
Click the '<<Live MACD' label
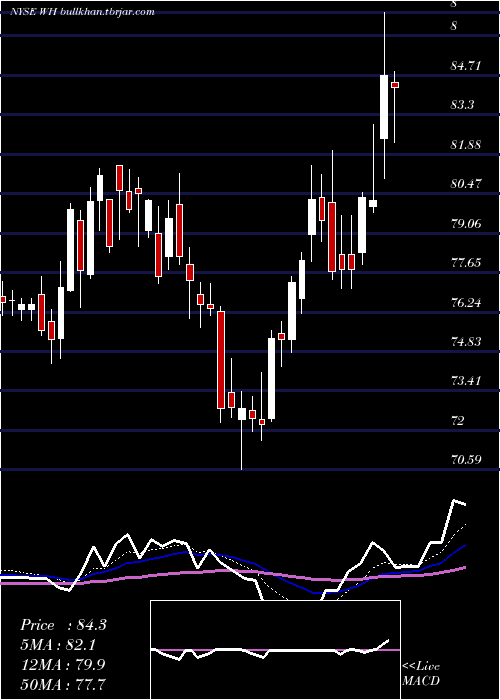coord(421,673)
